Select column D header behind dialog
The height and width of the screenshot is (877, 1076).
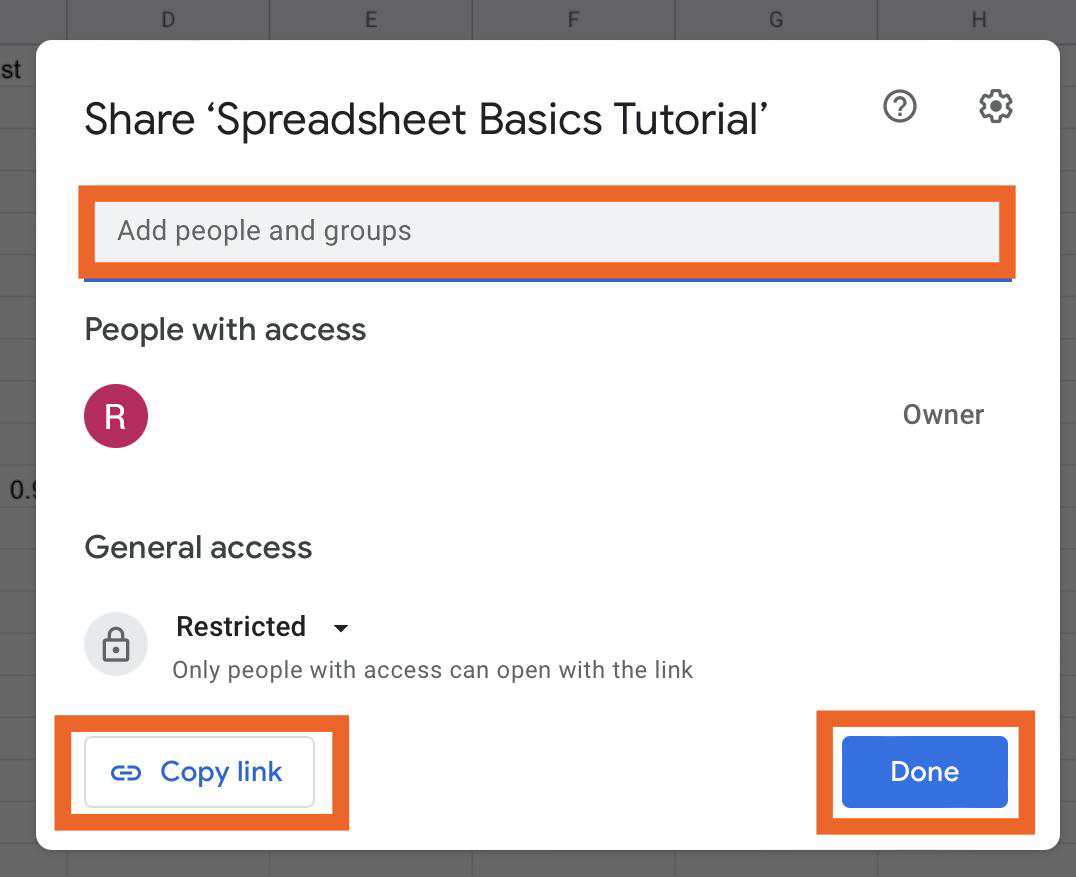[x=168, y=20]
